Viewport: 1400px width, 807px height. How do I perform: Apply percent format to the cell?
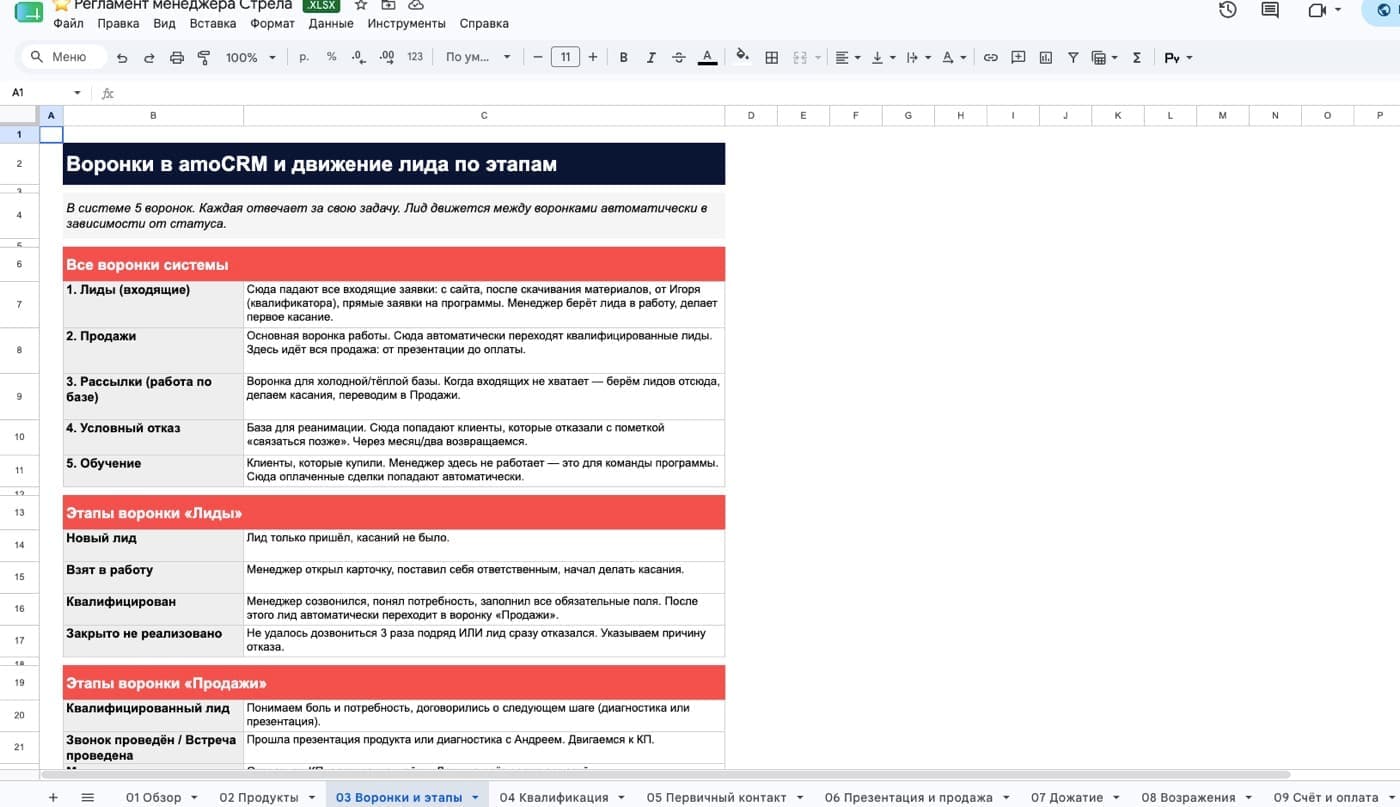(332, 57)
